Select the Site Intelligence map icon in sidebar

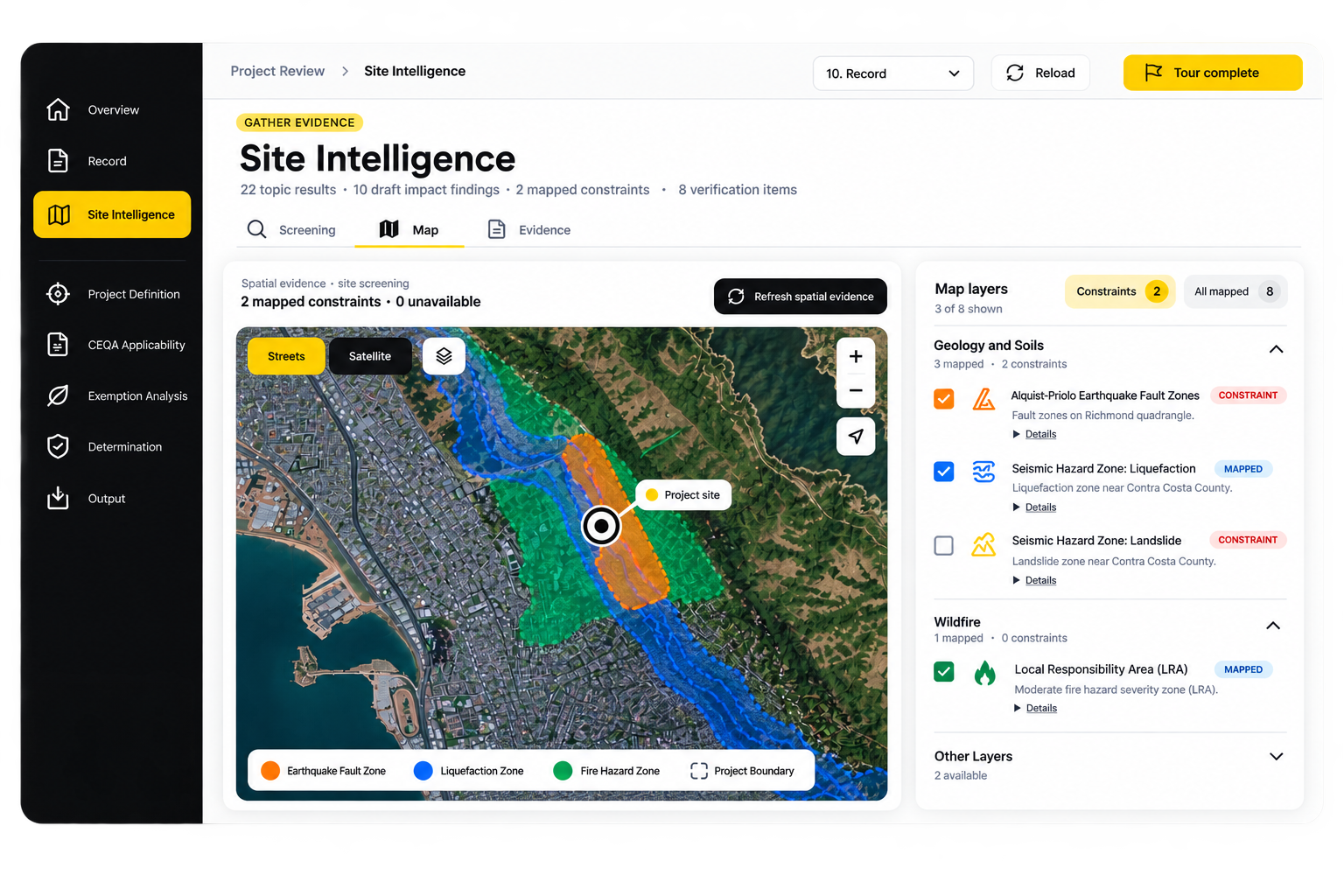[59, 214]
